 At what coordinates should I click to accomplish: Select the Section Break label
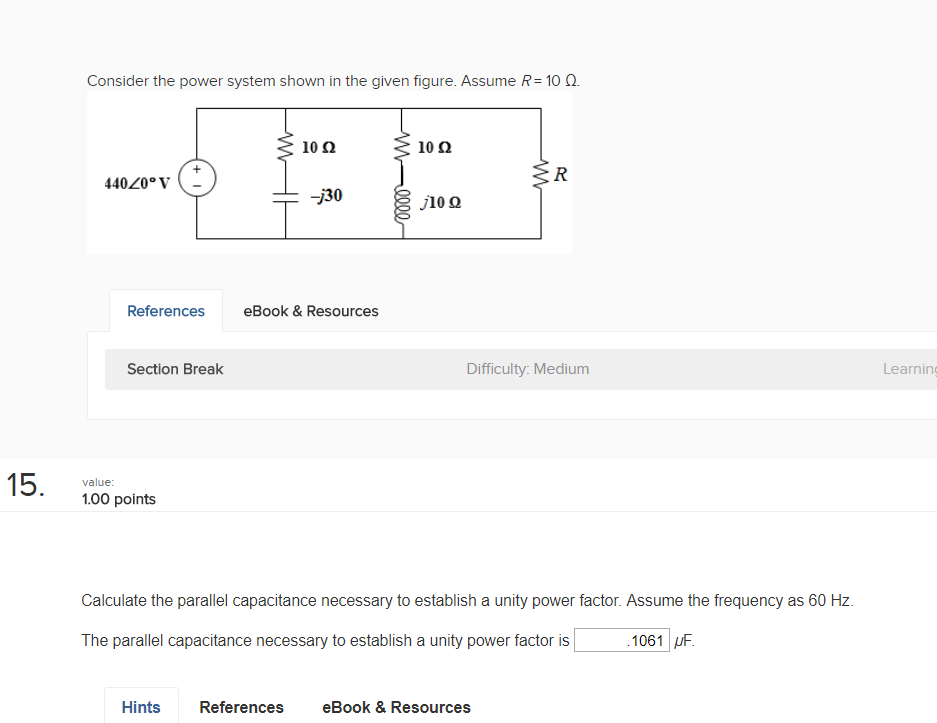tap(175, 369)
